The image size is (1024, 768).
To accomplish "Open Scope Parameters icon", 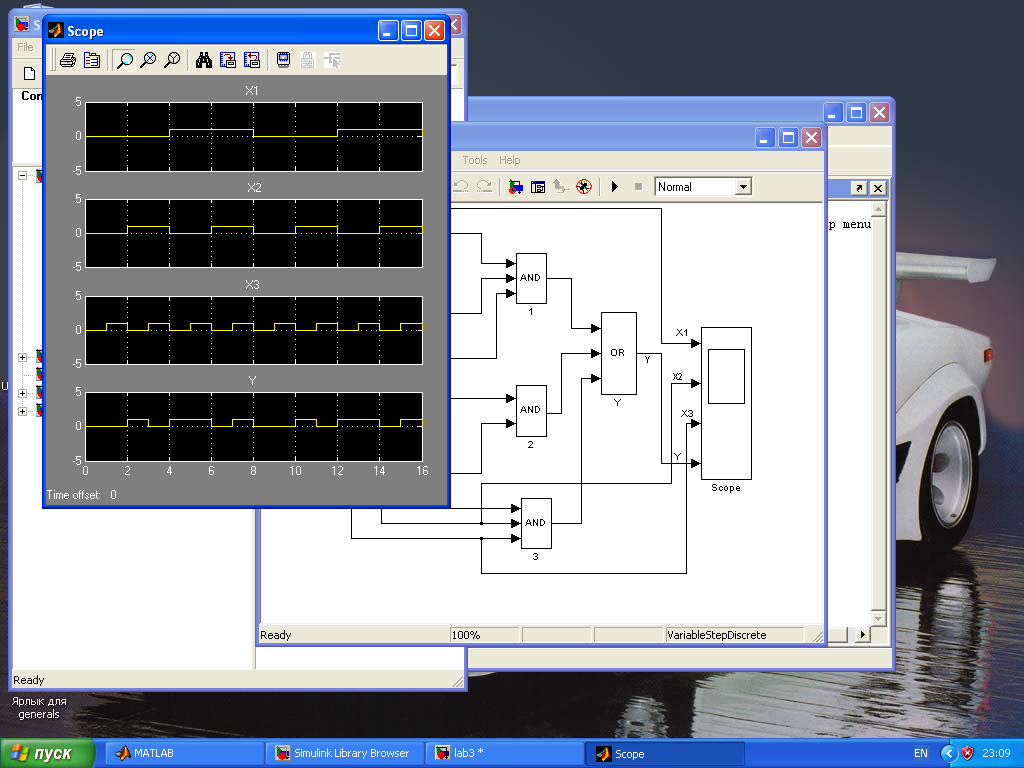I will 92,61.
